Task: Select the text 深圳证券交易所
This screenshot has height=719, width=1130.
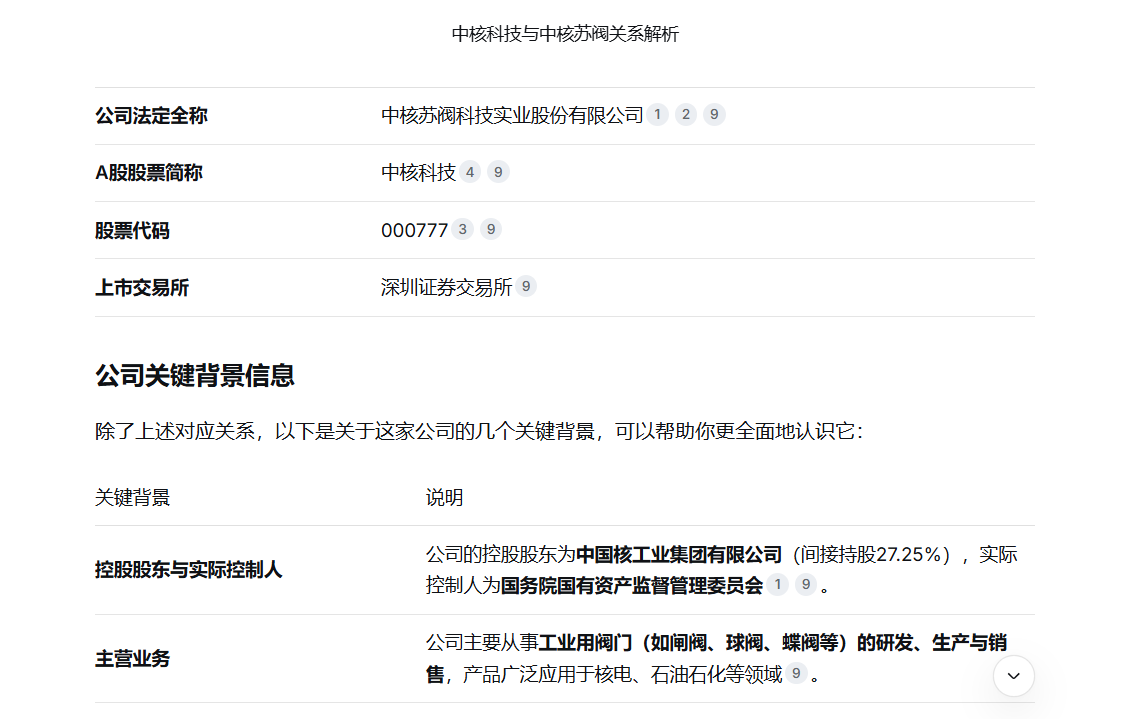Action: (446, 287)
